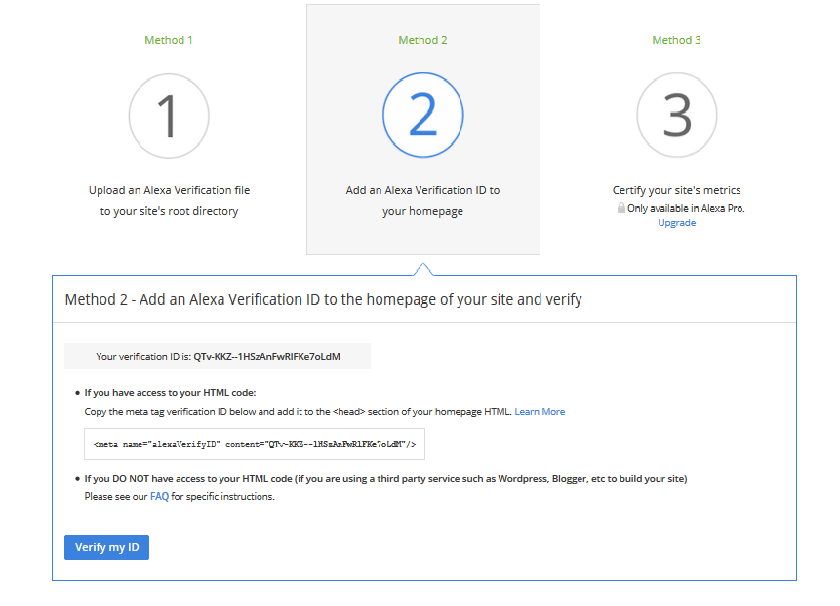
Task: Click inside the meta tag code box
Action: pos(254,444)
